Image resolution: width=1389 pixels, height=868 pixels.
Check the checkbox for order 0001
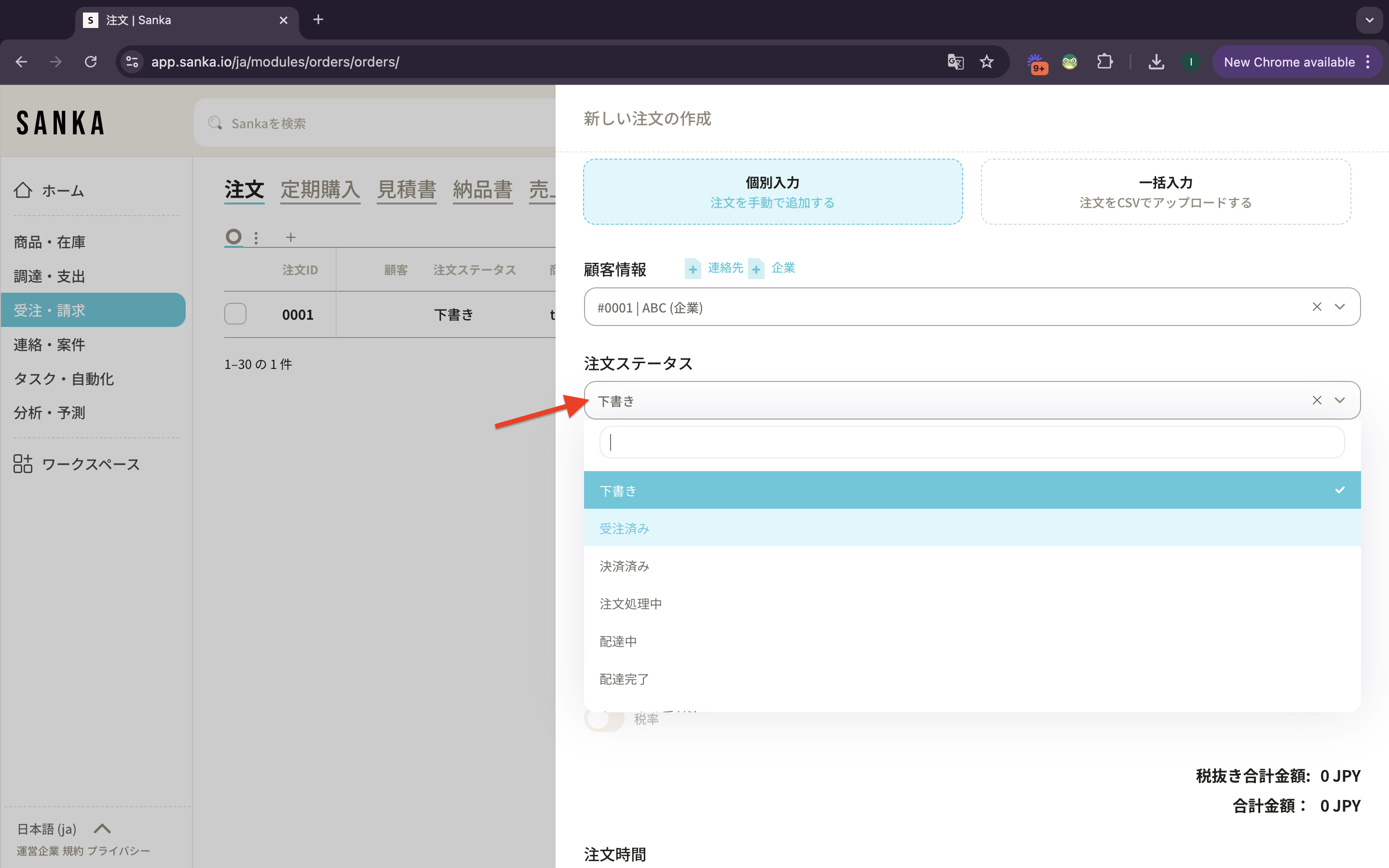[235, 314]
